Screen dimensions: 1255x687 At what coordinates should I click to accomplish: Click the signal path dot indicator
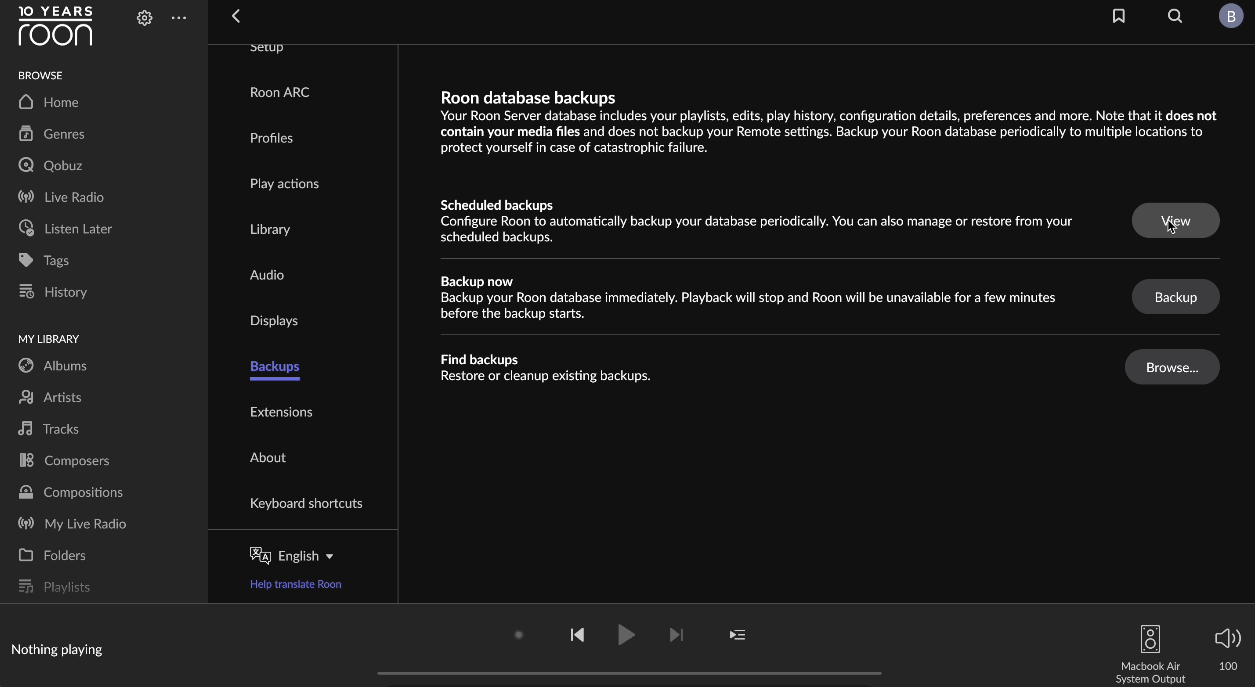(518, 635)
